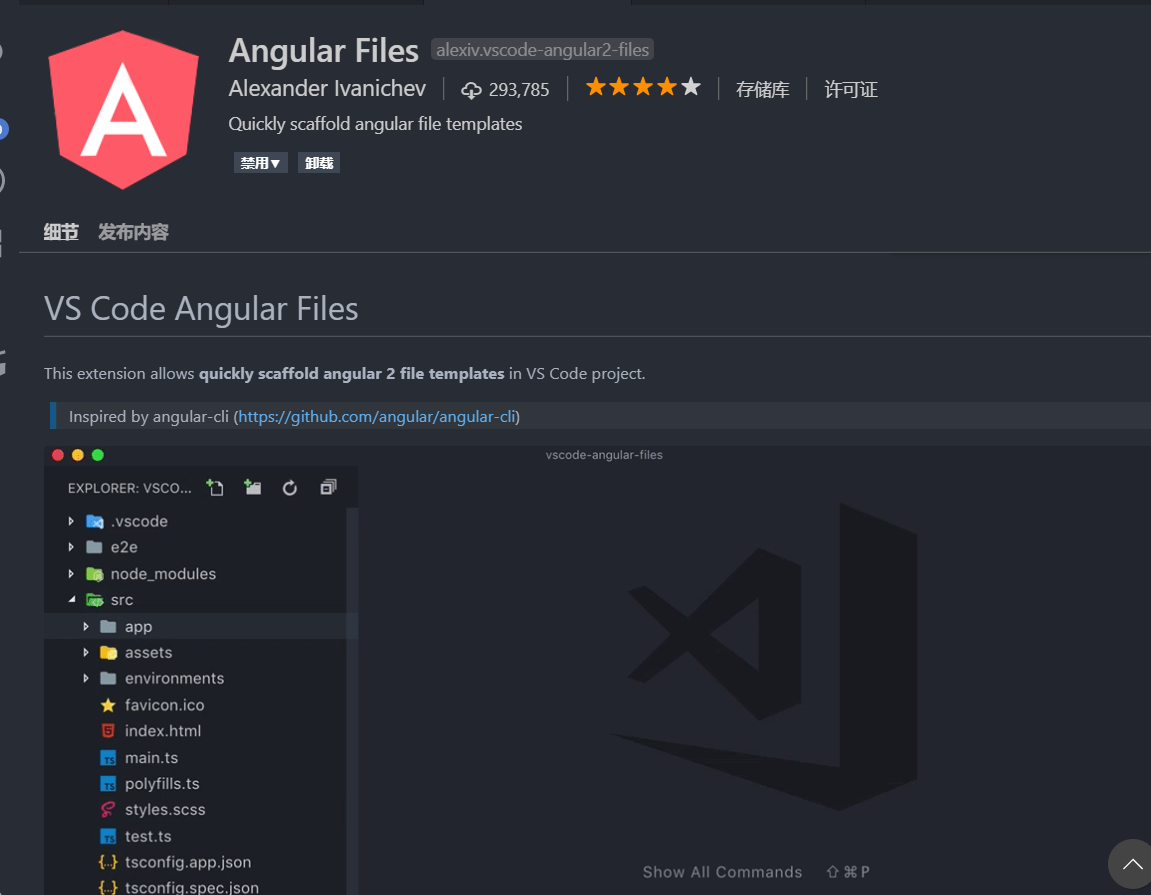Image resolution: width=1151 pixels, height=895 pixels.
Task: Expand the environments folder arrow
Action: tap(86, 678)
